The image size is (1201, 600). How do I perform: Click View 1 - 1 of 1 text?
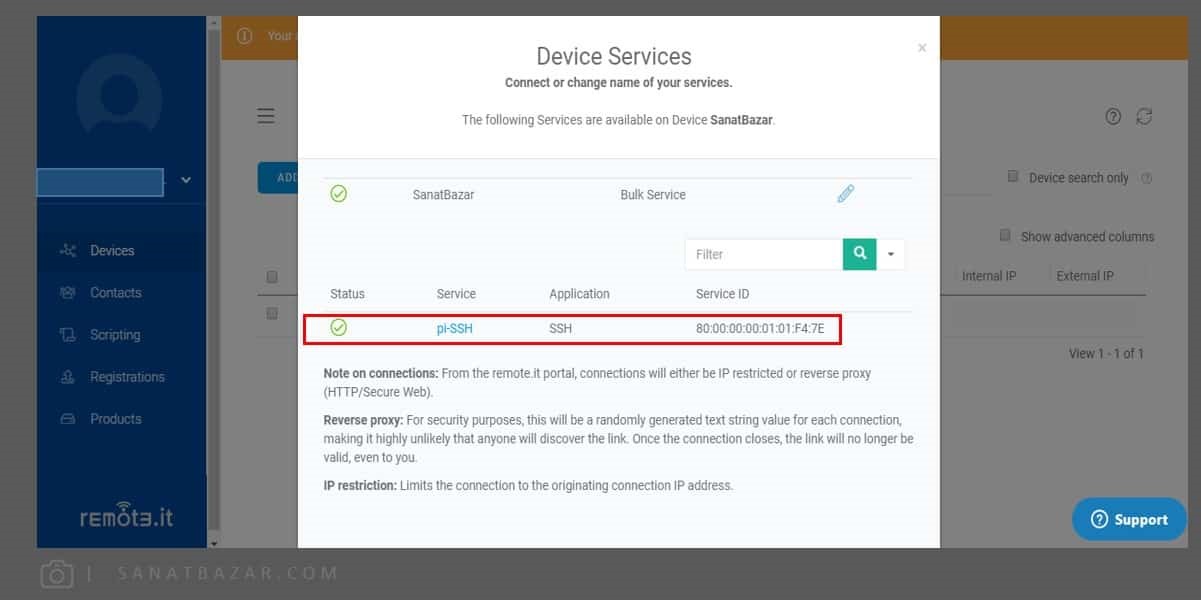(x=1106, y=353)
